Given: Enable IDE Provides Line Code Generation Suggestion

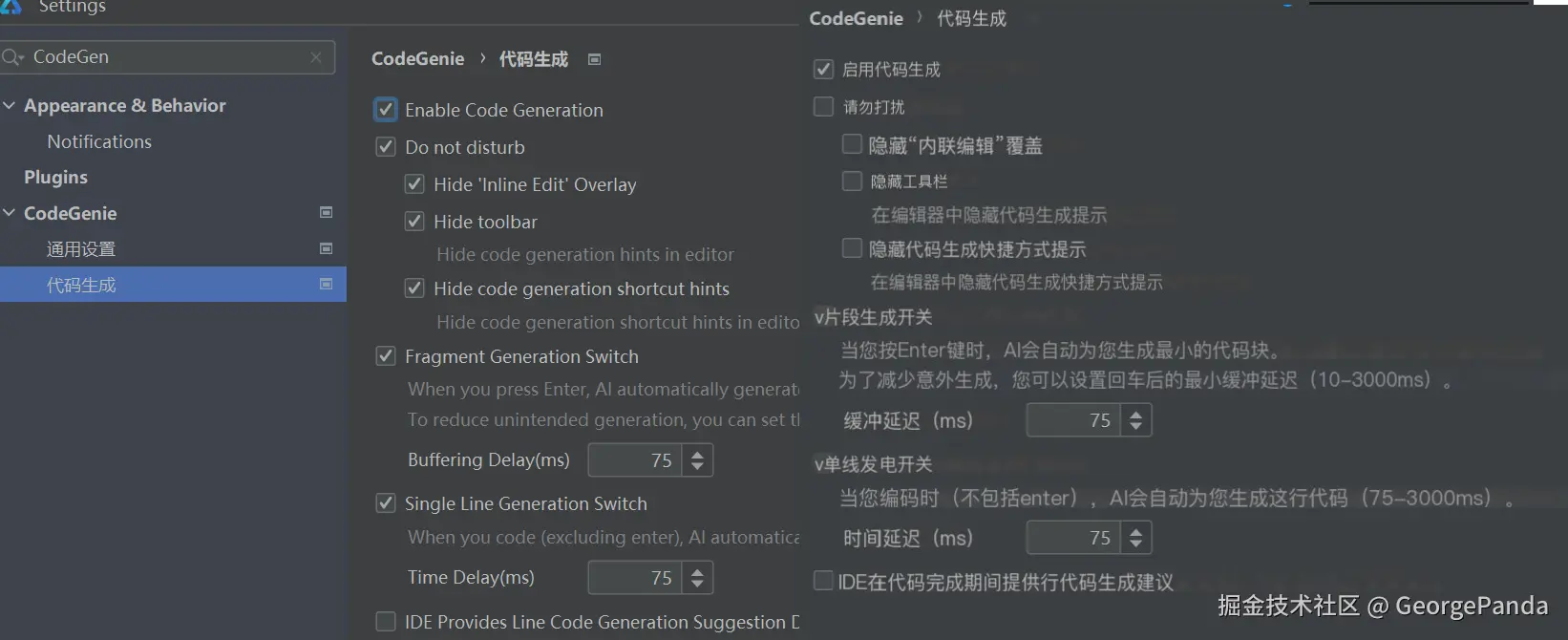Looking at the screenshot, I should coord(385,621).
